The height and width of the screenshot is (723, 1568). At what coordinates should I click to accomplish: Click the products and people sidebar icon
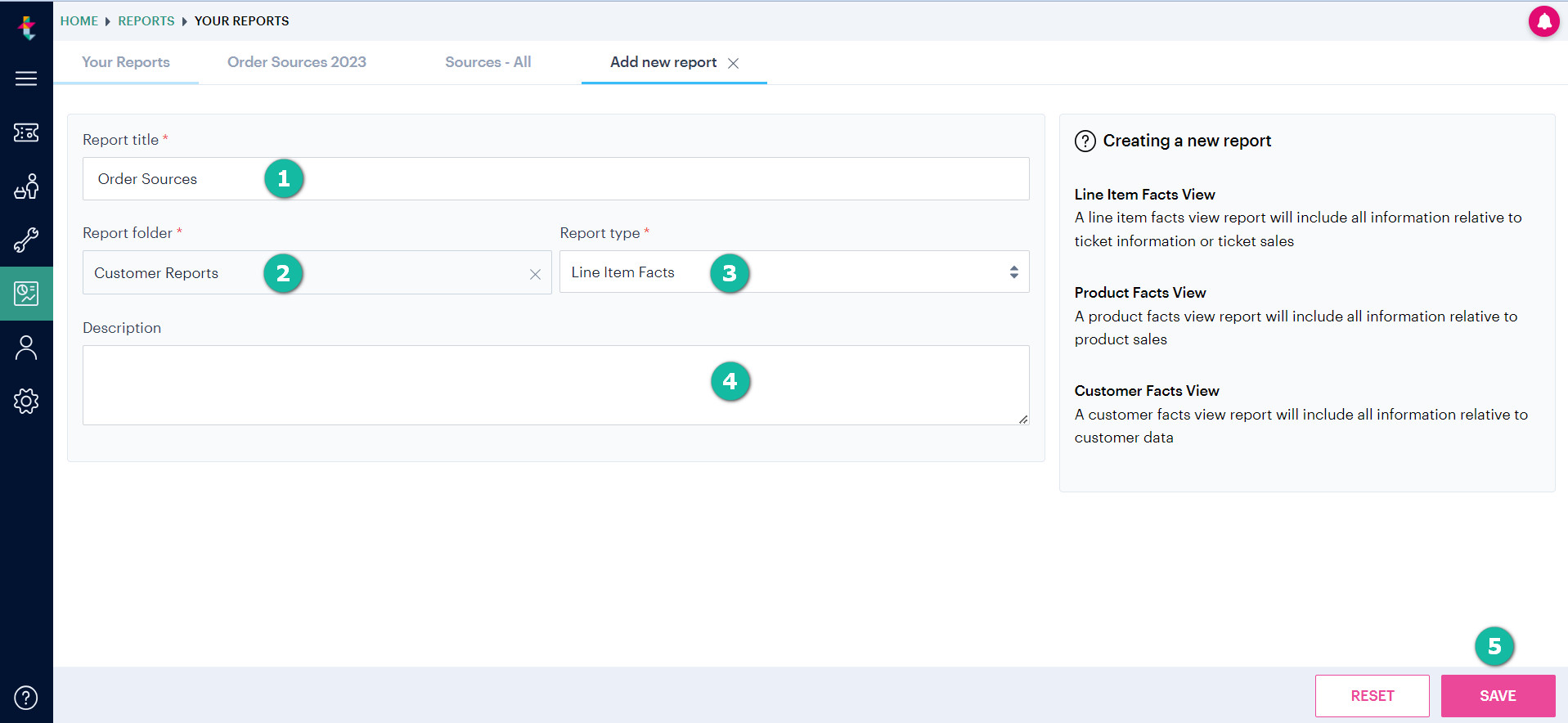point(26,186)
